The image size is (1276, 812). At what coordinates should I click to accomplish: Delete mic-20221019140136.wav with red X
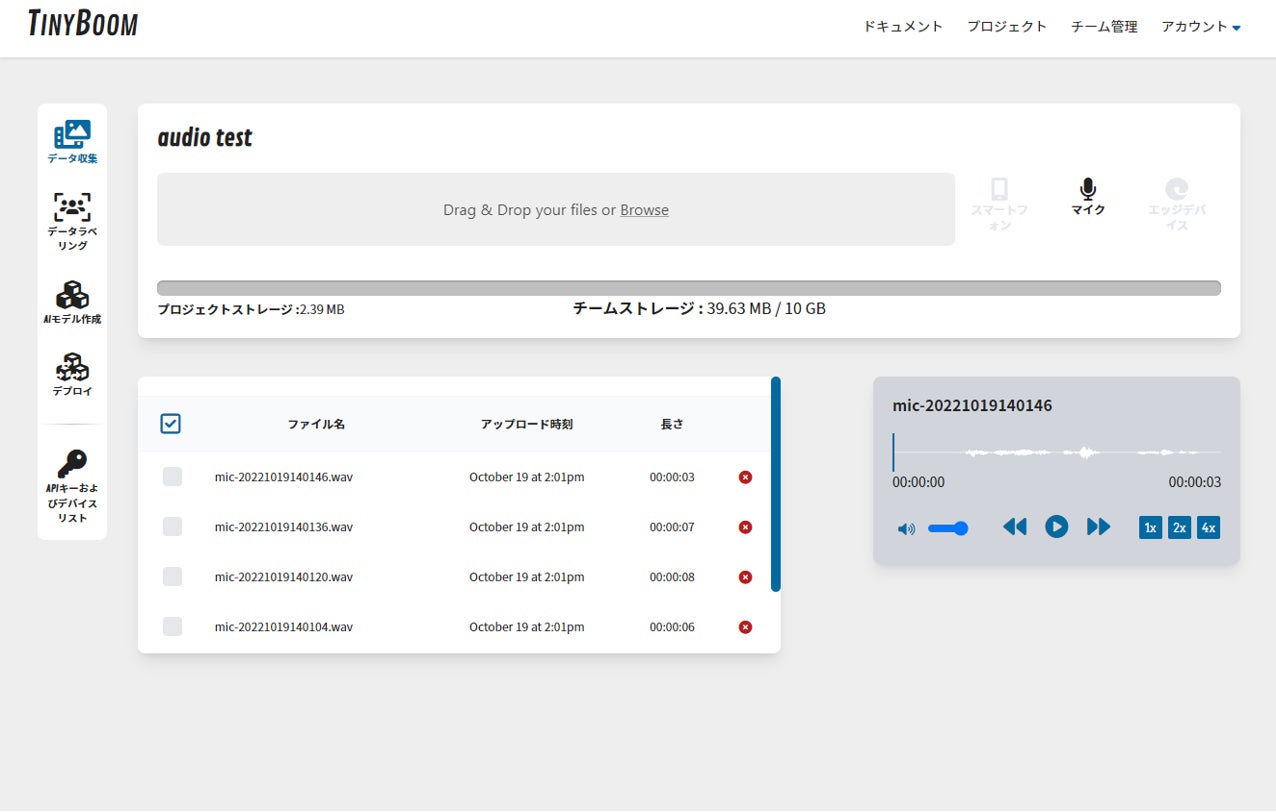tap(745, 527)
